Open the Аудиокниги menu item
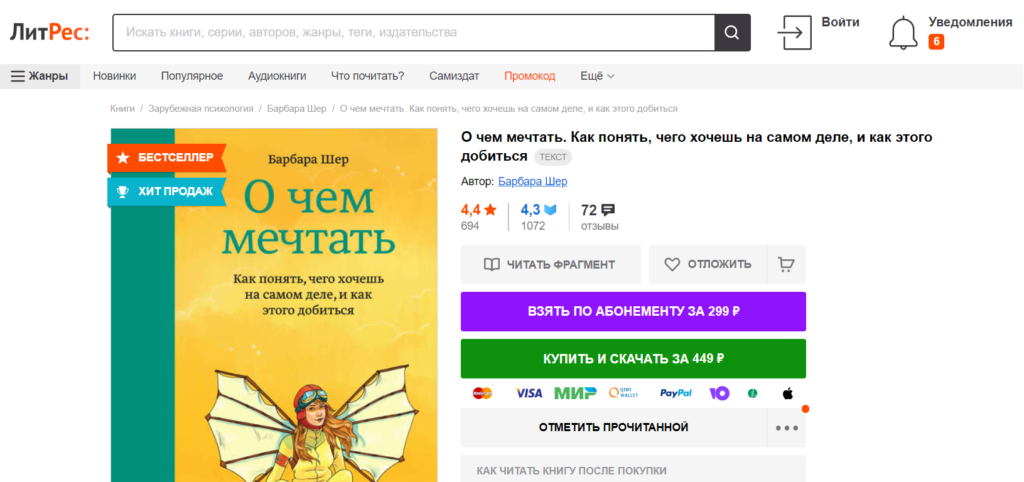This screenshot has width=1024, height=482. [x=277, y=76]
